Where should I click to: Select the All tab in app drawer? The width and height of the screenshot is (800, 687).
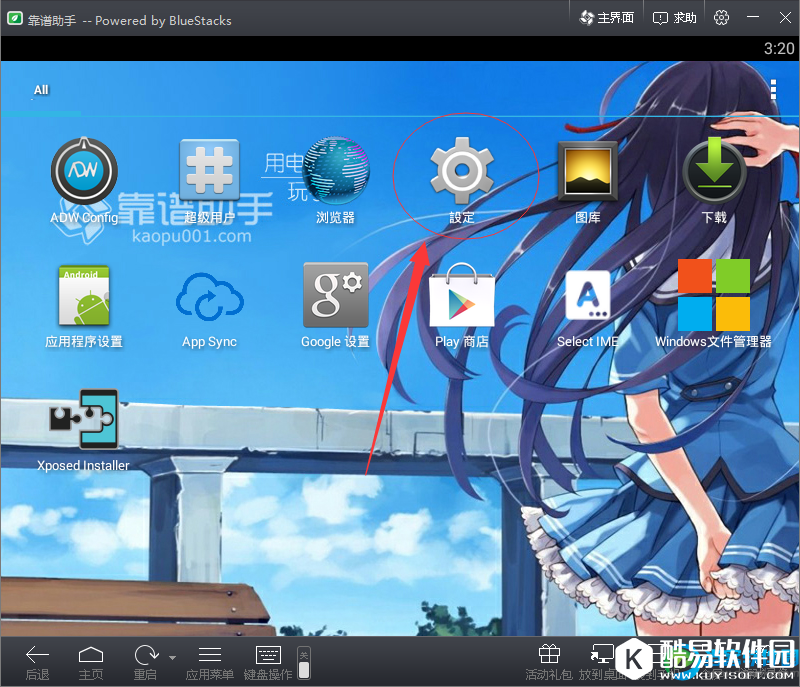tap(41, 90)
